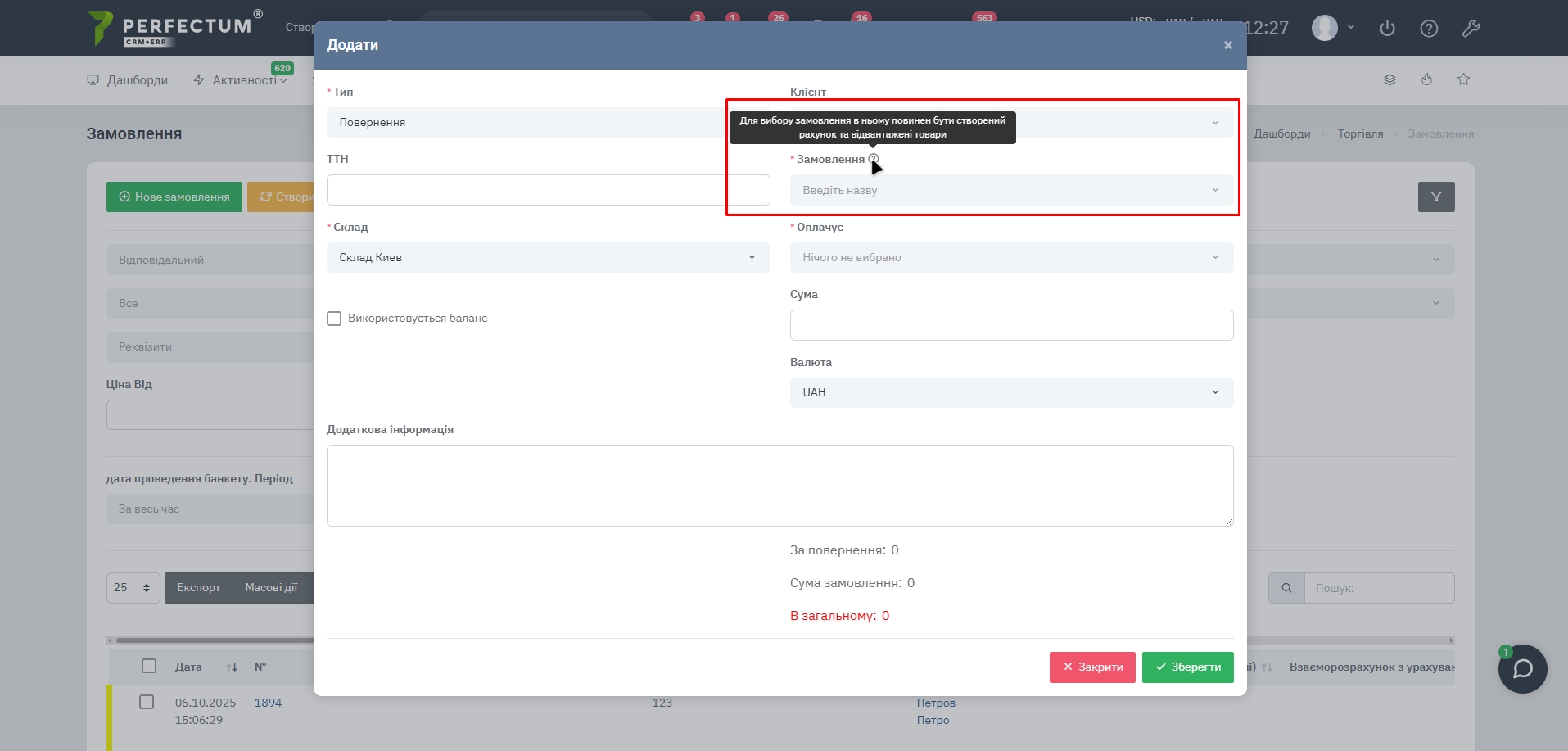Open the help question mark icon
The width and height of the screenshot is (1568, 751).
(x=1429, y=29)
